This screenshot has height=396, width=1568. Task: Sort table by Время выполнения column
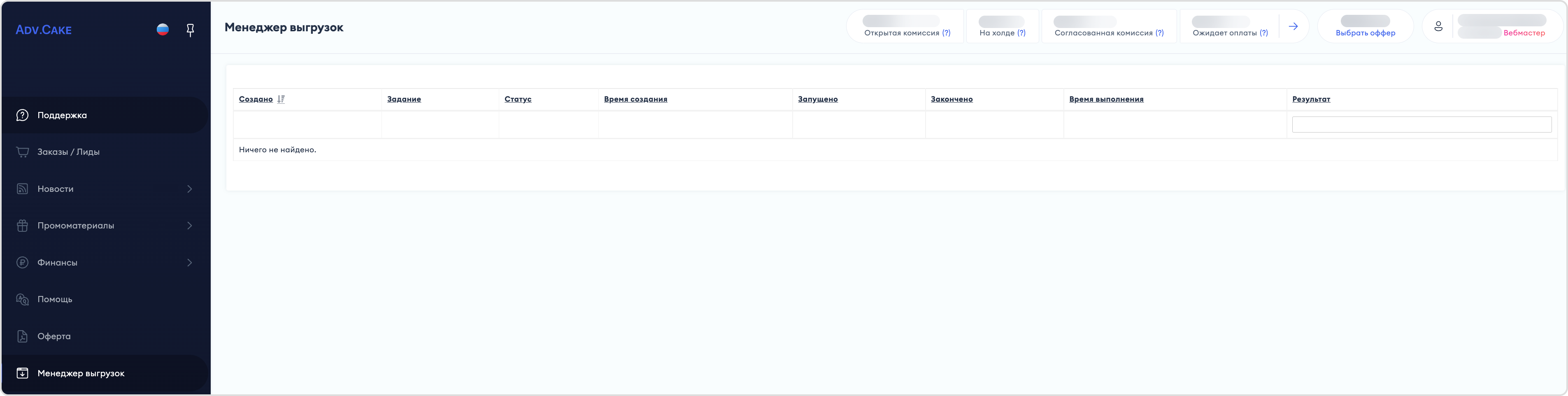(x=1106, y=99)
